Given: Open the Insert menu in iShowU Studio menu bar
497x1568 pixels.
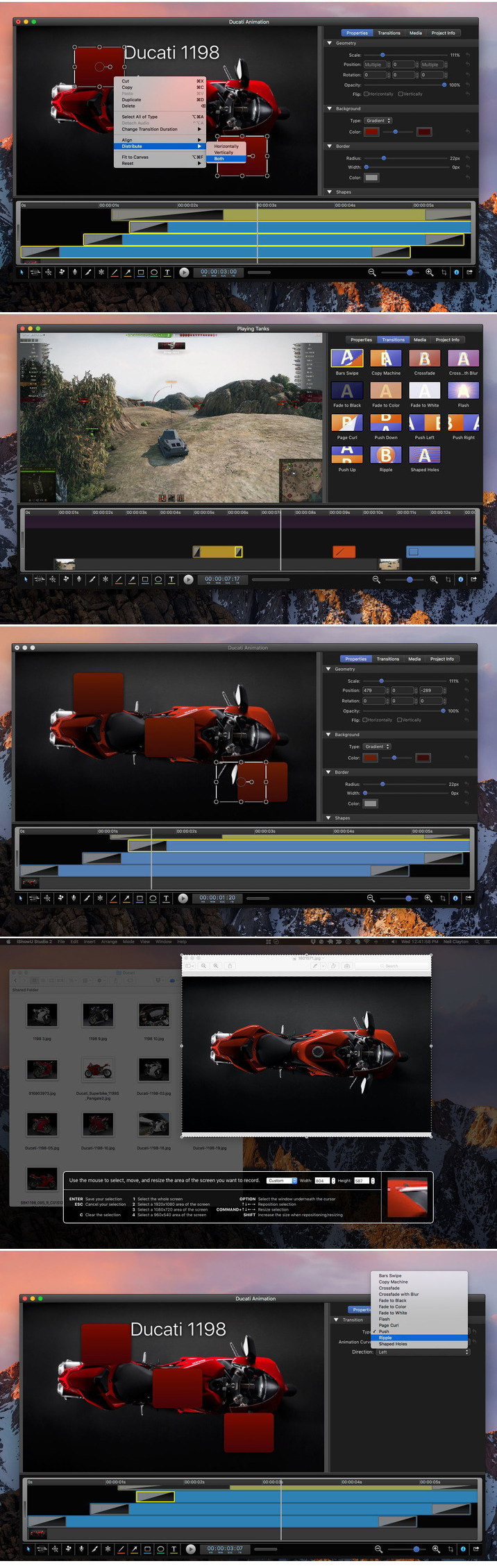Looking at the screenshot, I should (90, 941).
